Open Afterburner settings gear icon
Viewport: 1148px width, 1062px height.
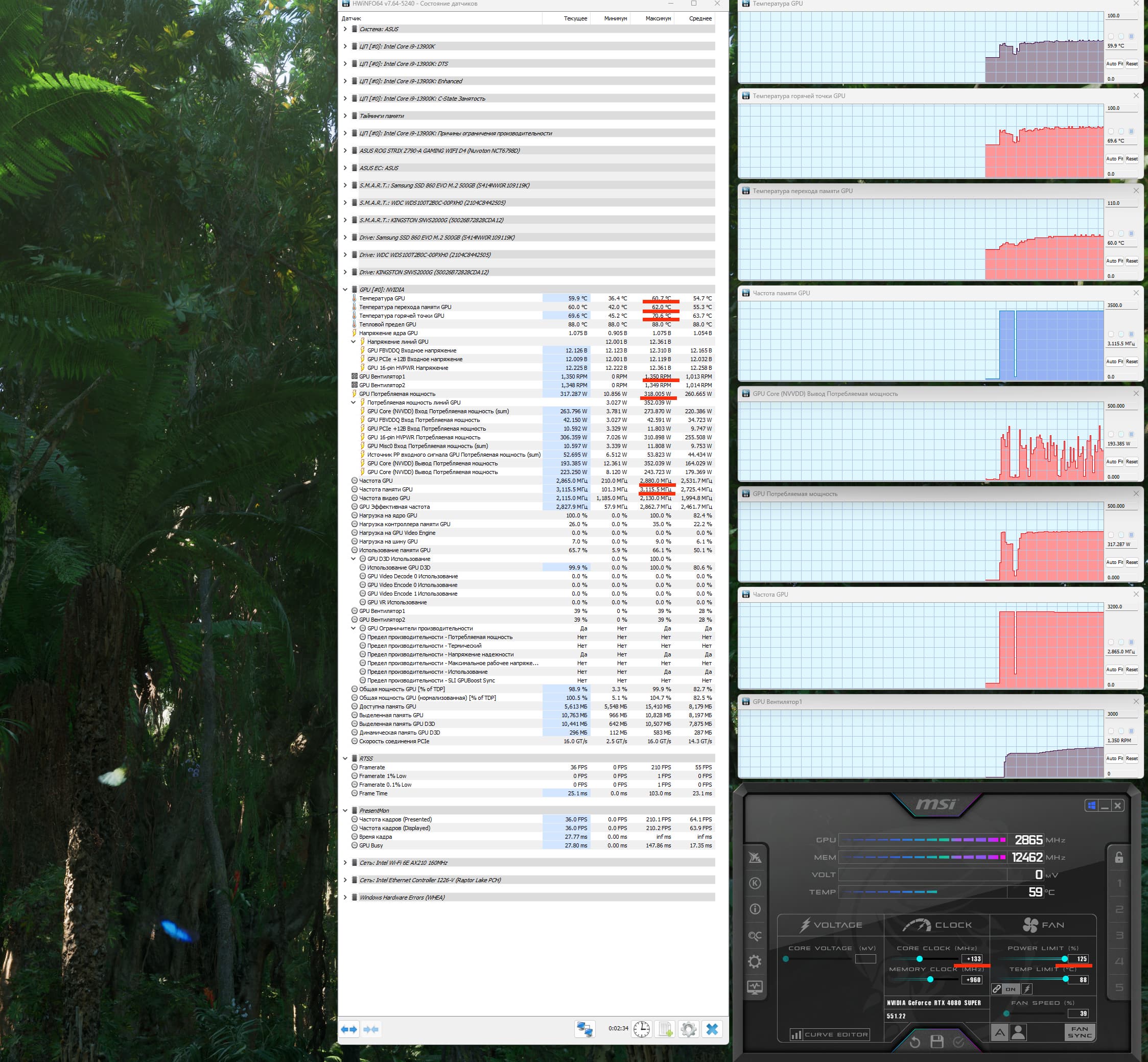pyautogui.click(x=755, y=961)
